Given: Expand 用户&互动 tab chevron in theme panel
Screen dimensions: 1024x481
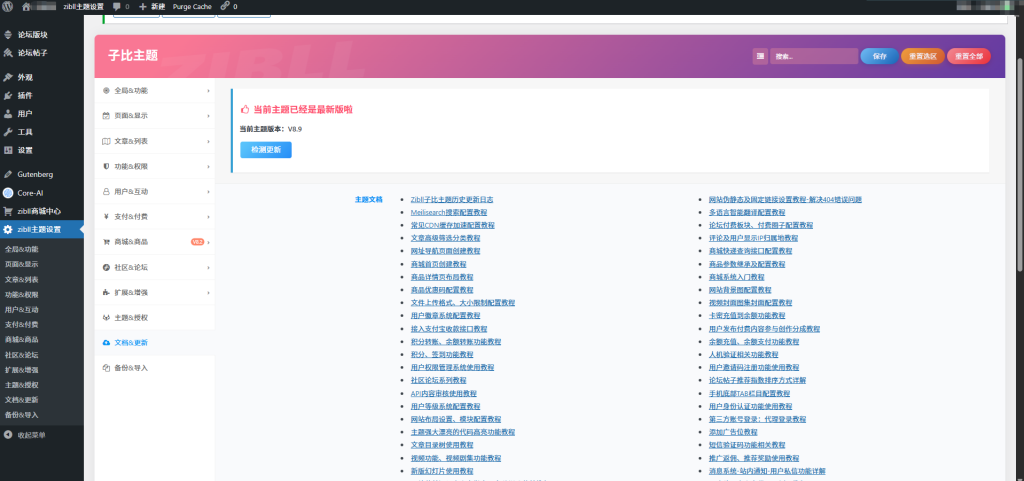Looking at the screenshot, I should click(x=208, y=192).
